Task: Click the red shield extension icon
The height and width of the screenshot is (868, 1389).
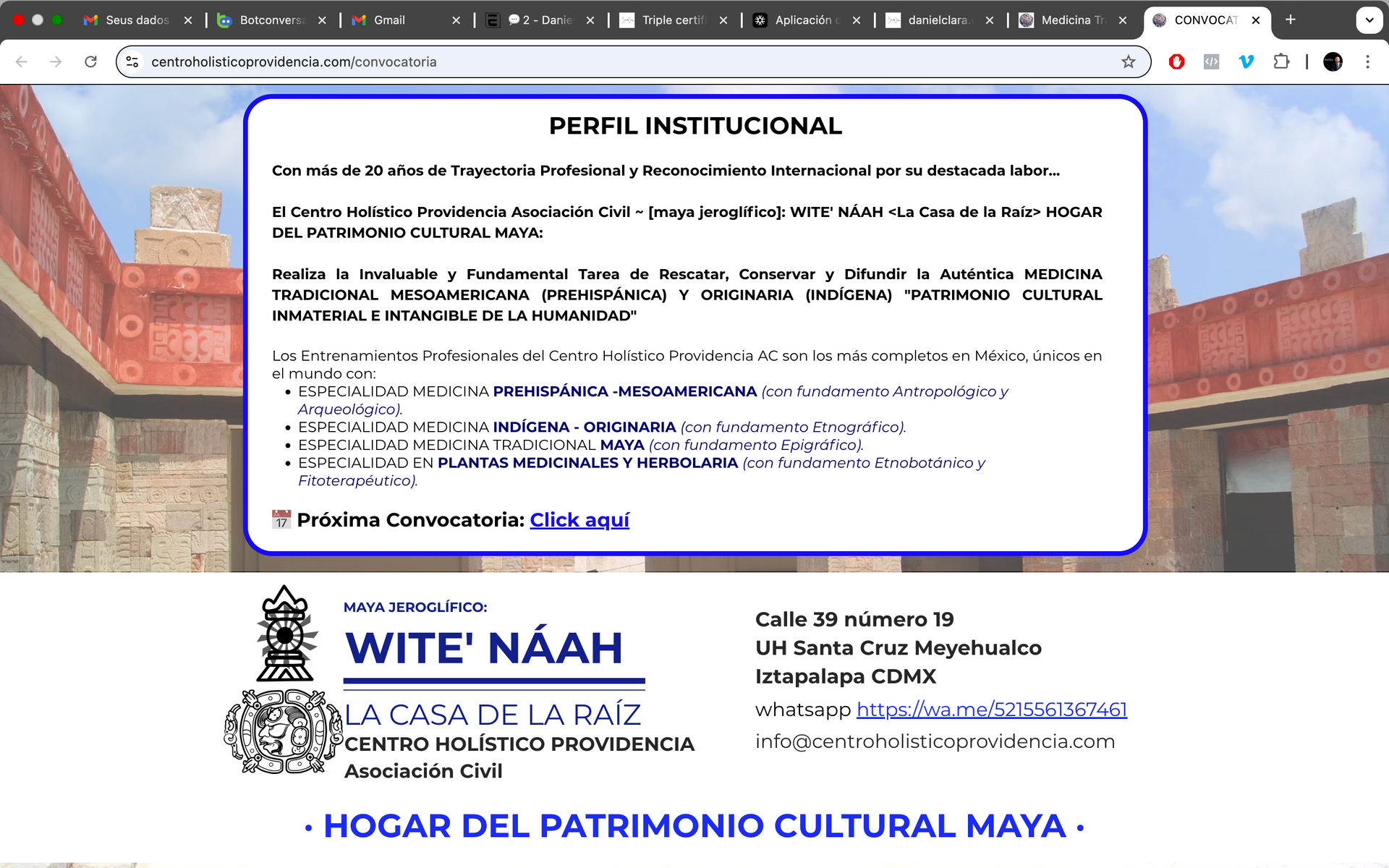Action: pos(1176,61)
